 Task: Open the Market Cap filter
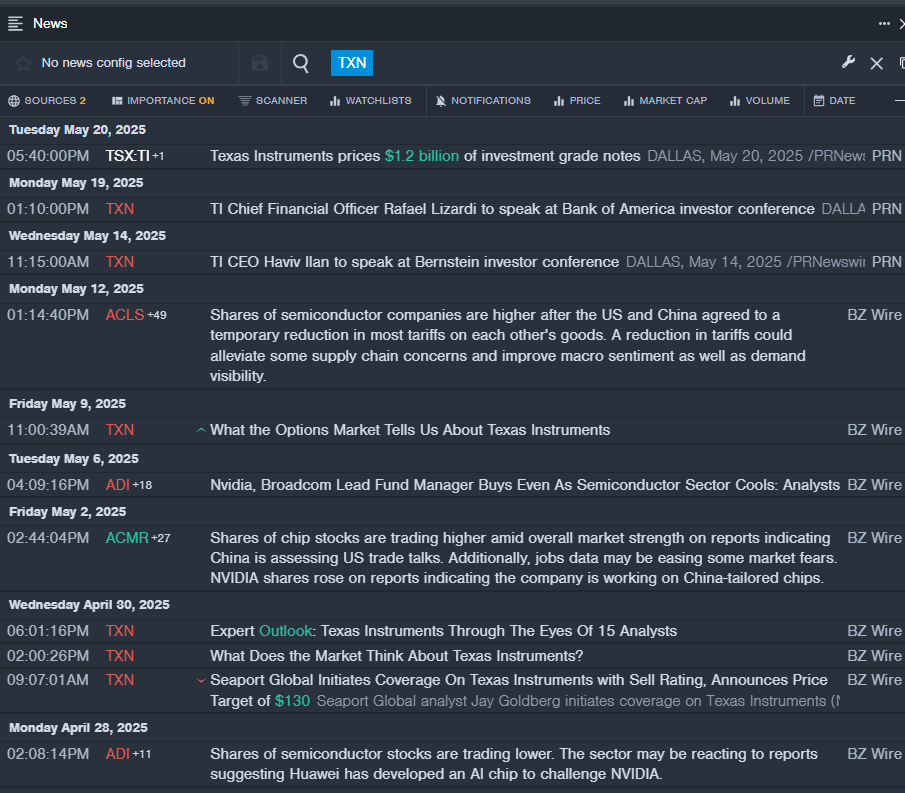(665, 100)
